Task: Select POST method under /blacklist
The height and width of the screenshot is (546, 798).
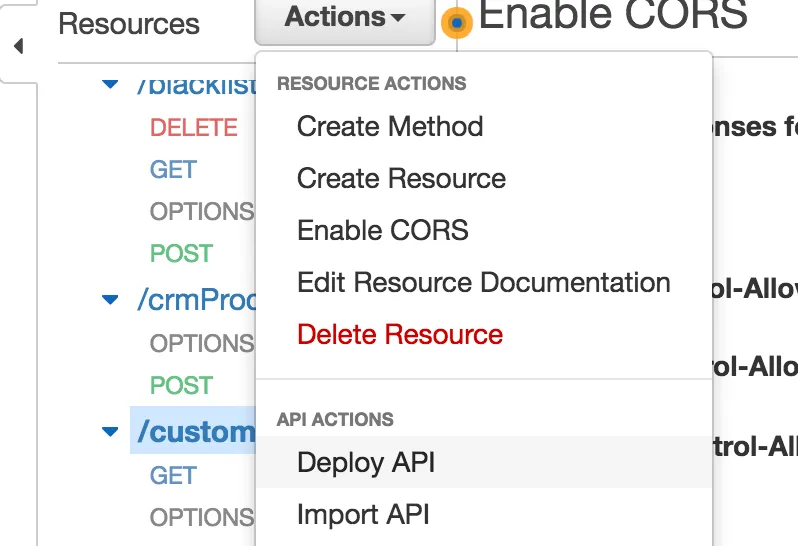Action: click(x=181, y=254)
